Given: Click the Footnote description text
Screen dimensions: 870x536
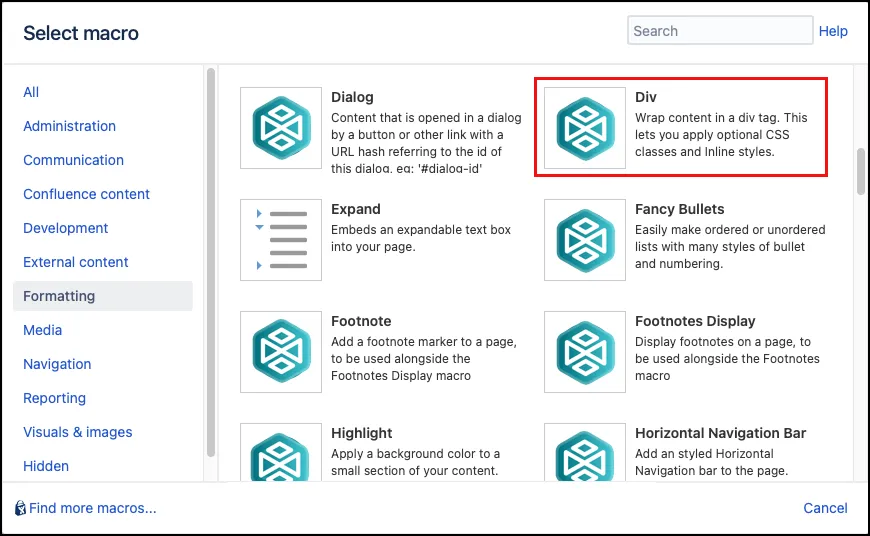Looking at the screenshot, I should [424, 359].
